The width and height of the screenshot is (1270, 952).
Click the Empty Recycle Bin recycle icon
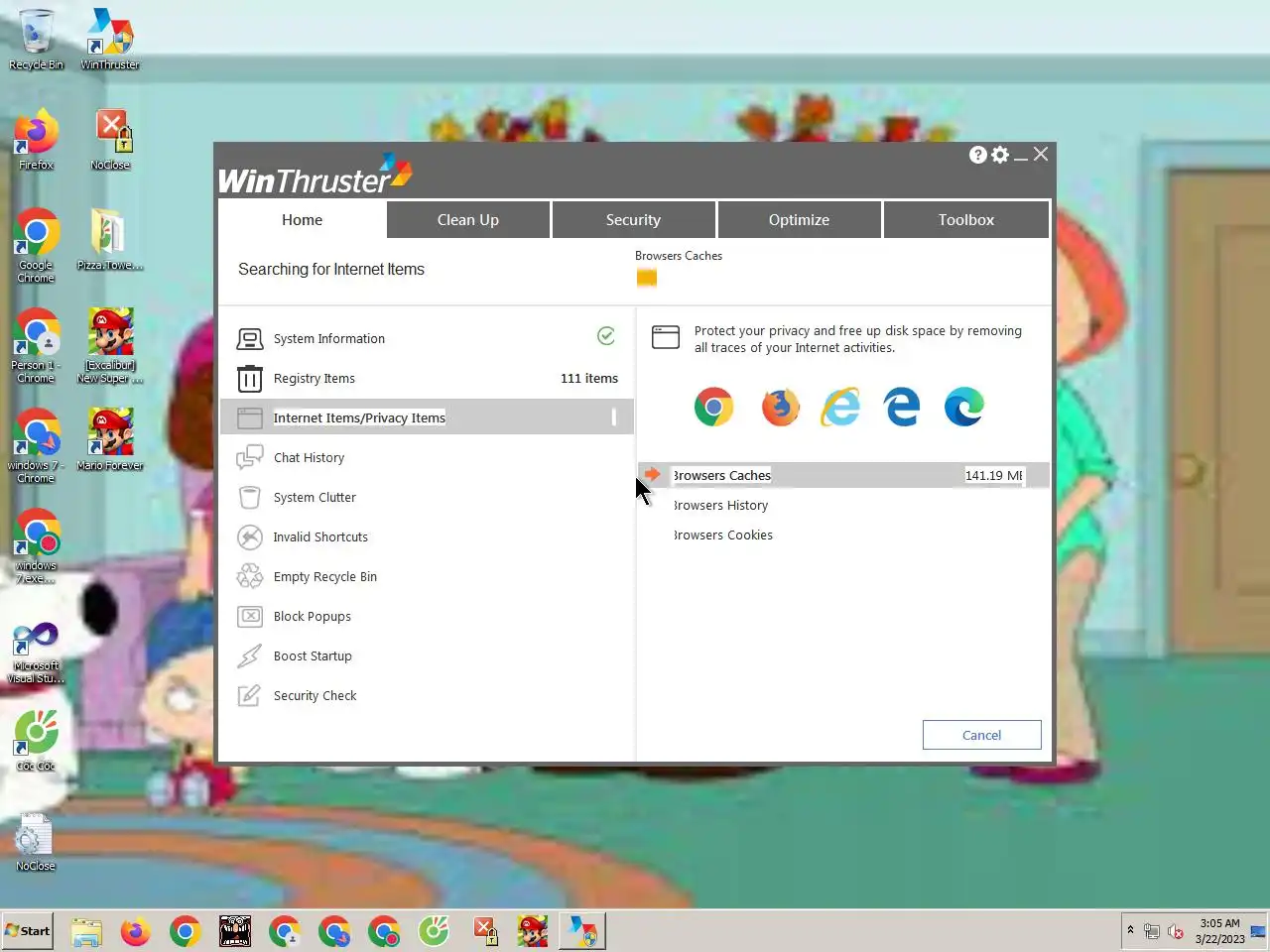[x=250, y=576]
